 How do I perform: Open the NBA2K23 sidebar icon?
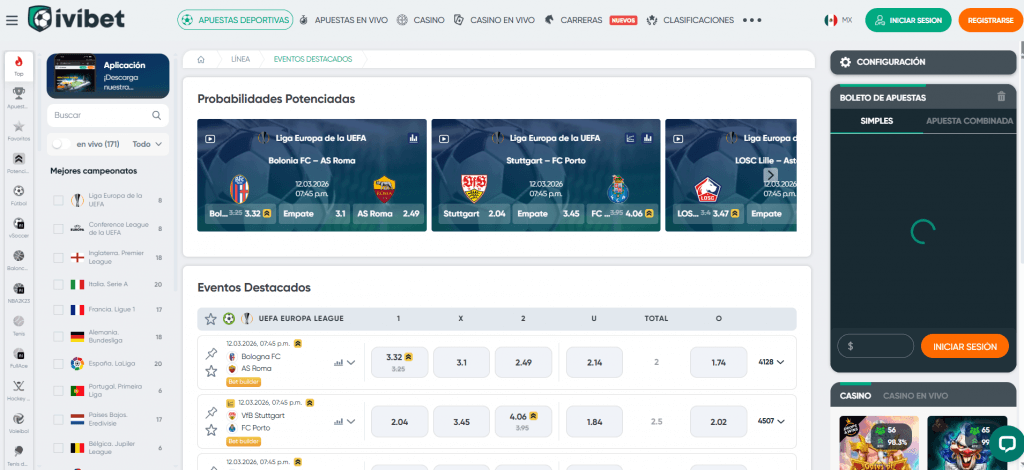[19, 291]
